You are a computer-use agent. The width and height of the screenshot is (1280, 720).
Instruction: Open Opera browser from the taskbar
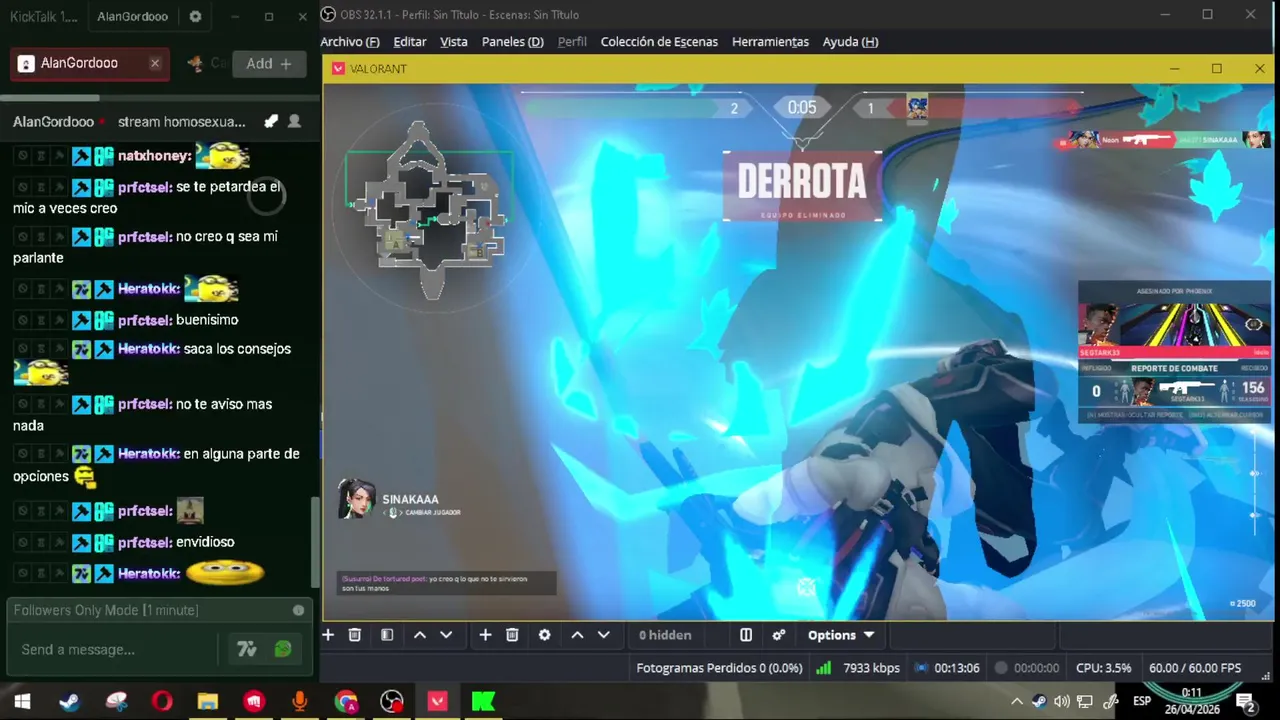click(x=161, y=702)
